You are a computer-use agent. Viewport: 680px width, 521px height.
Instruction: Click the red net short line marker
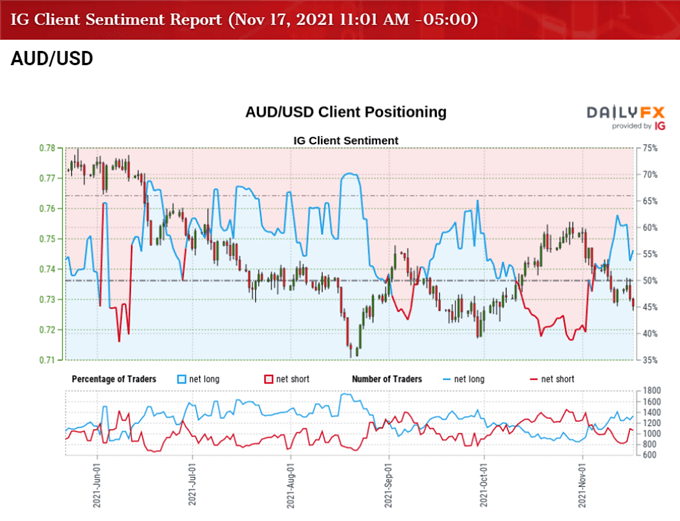(534, 380)
